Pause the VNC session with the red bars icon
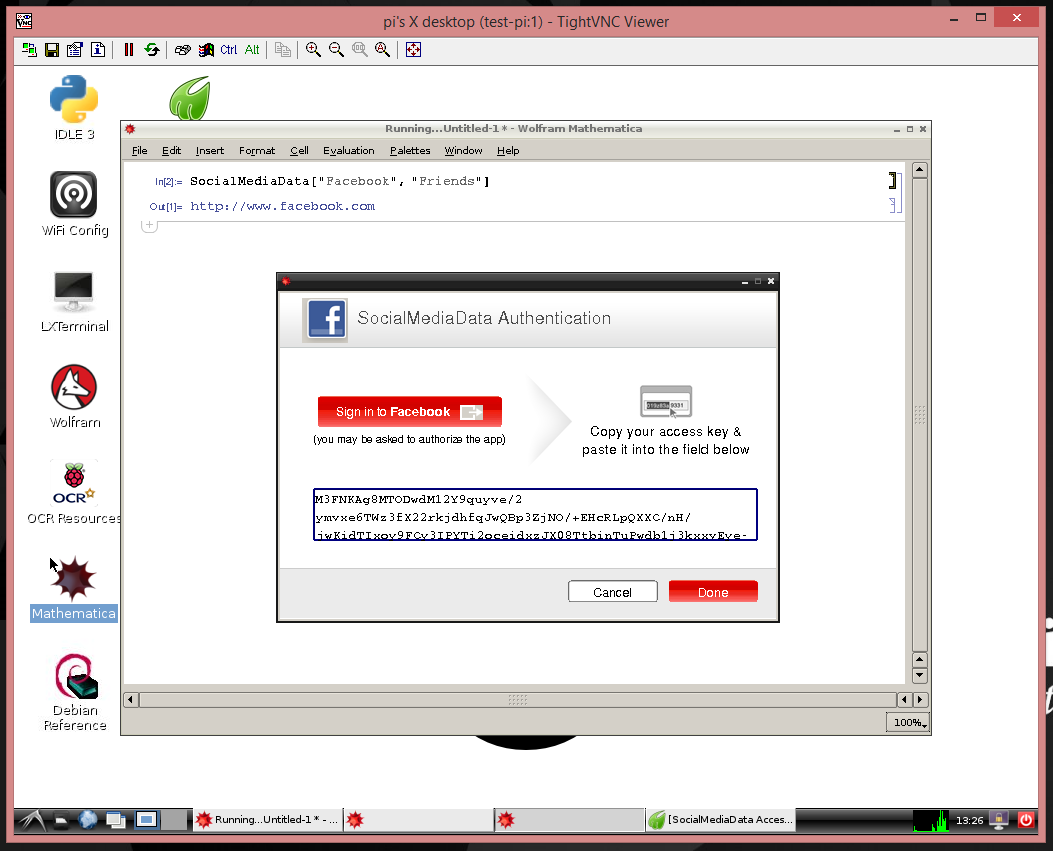This screenshot has height=851, width=1053. (129, 50)
